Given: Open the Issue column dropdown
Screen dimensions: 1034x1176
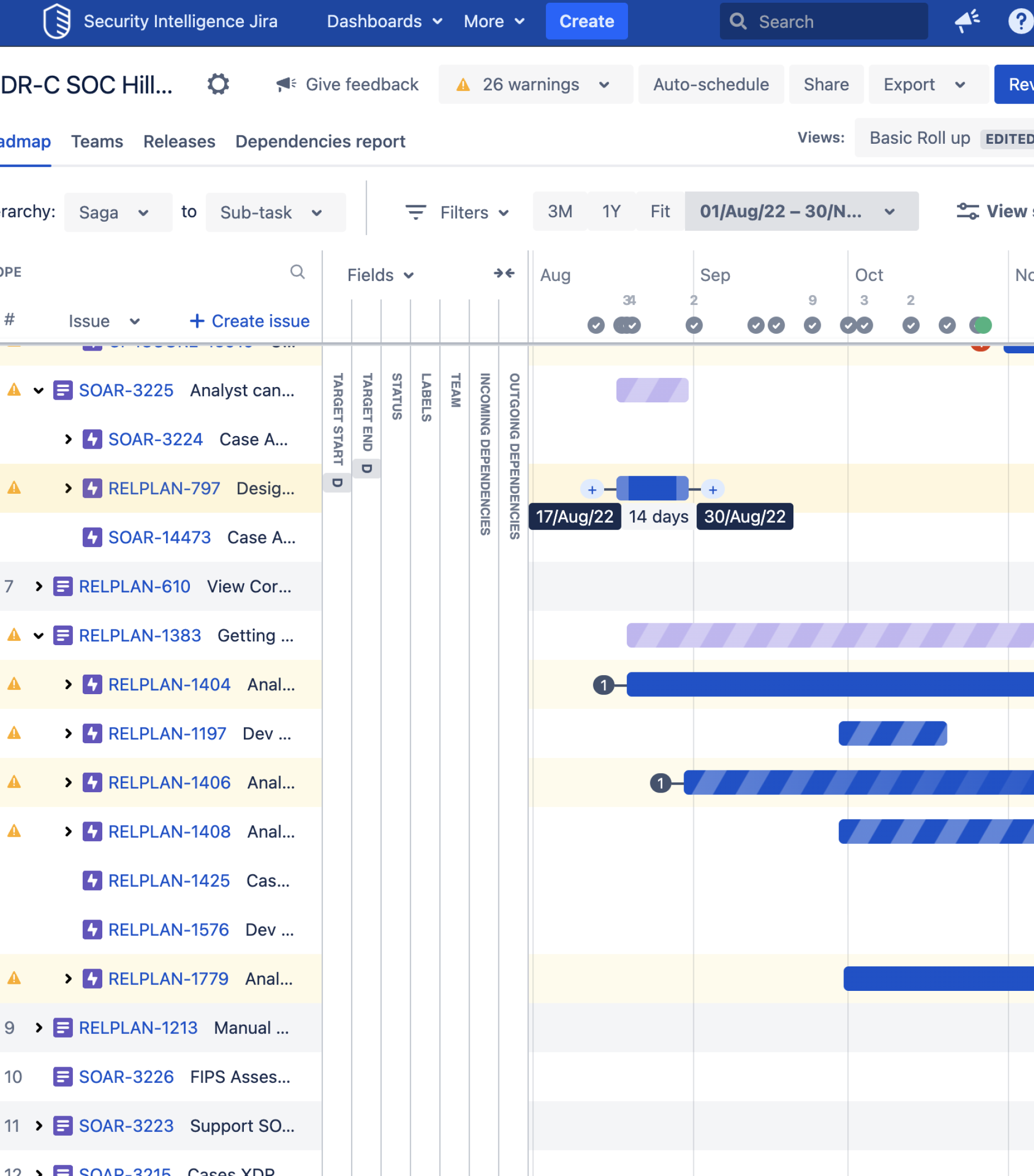Looking at the screenshot, I should [104, 321].
